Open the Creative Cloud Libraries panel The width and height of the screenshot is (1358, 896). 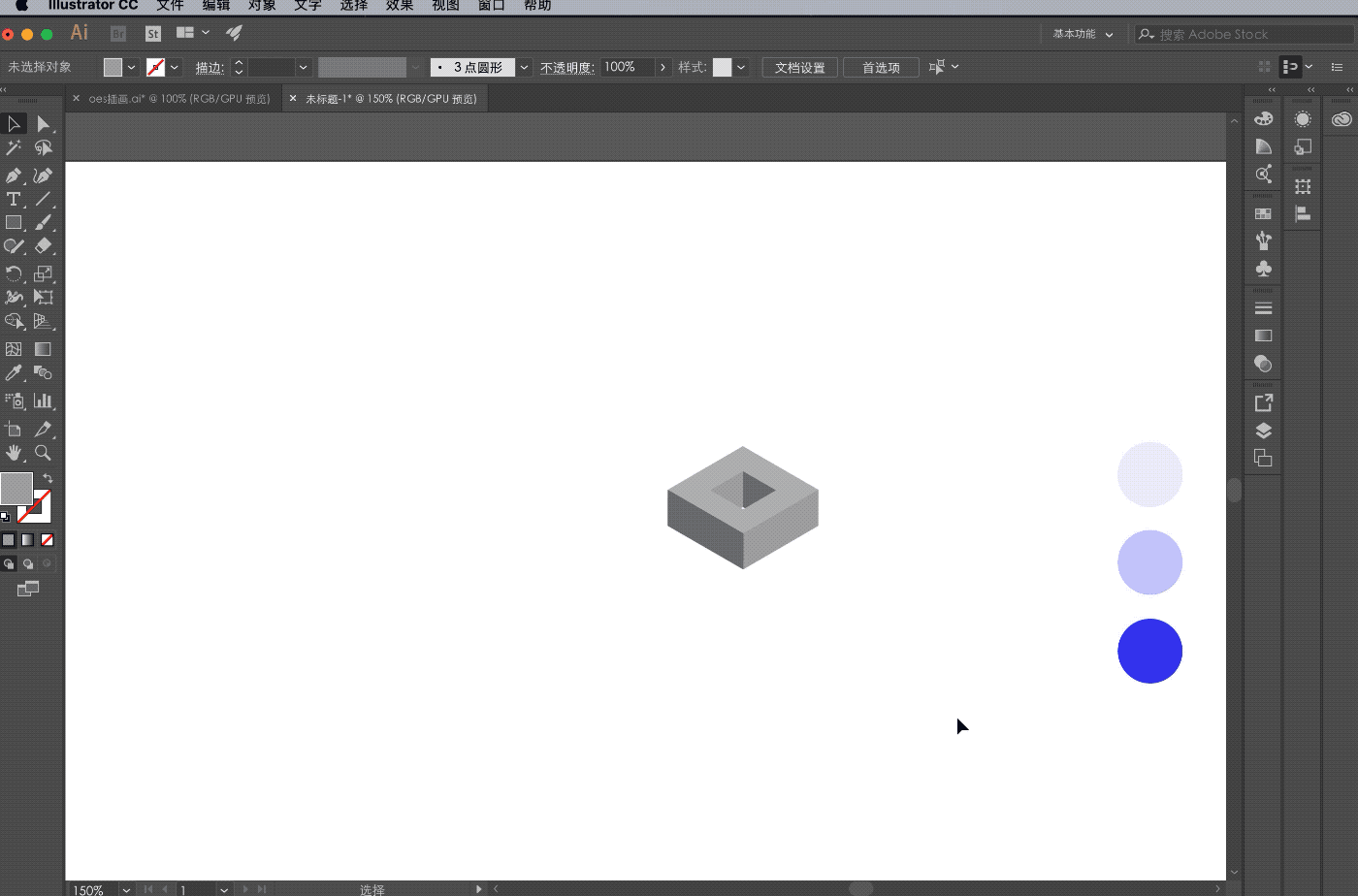[x=1342, y=119]
